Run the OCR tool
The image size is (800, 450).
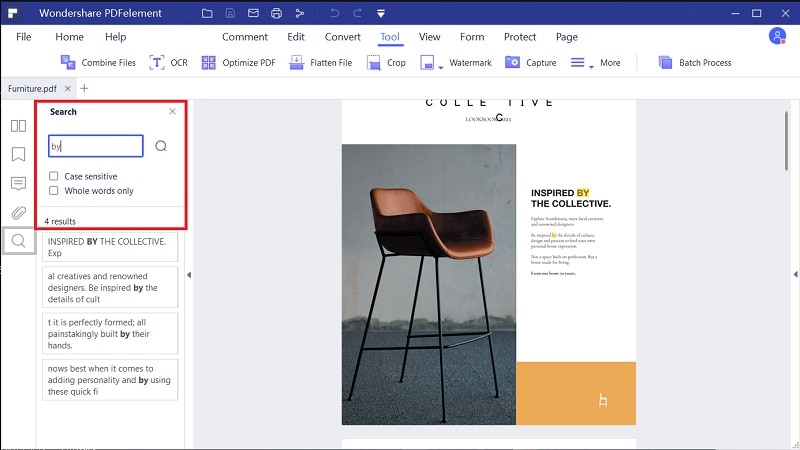click(x=168, y=62)
